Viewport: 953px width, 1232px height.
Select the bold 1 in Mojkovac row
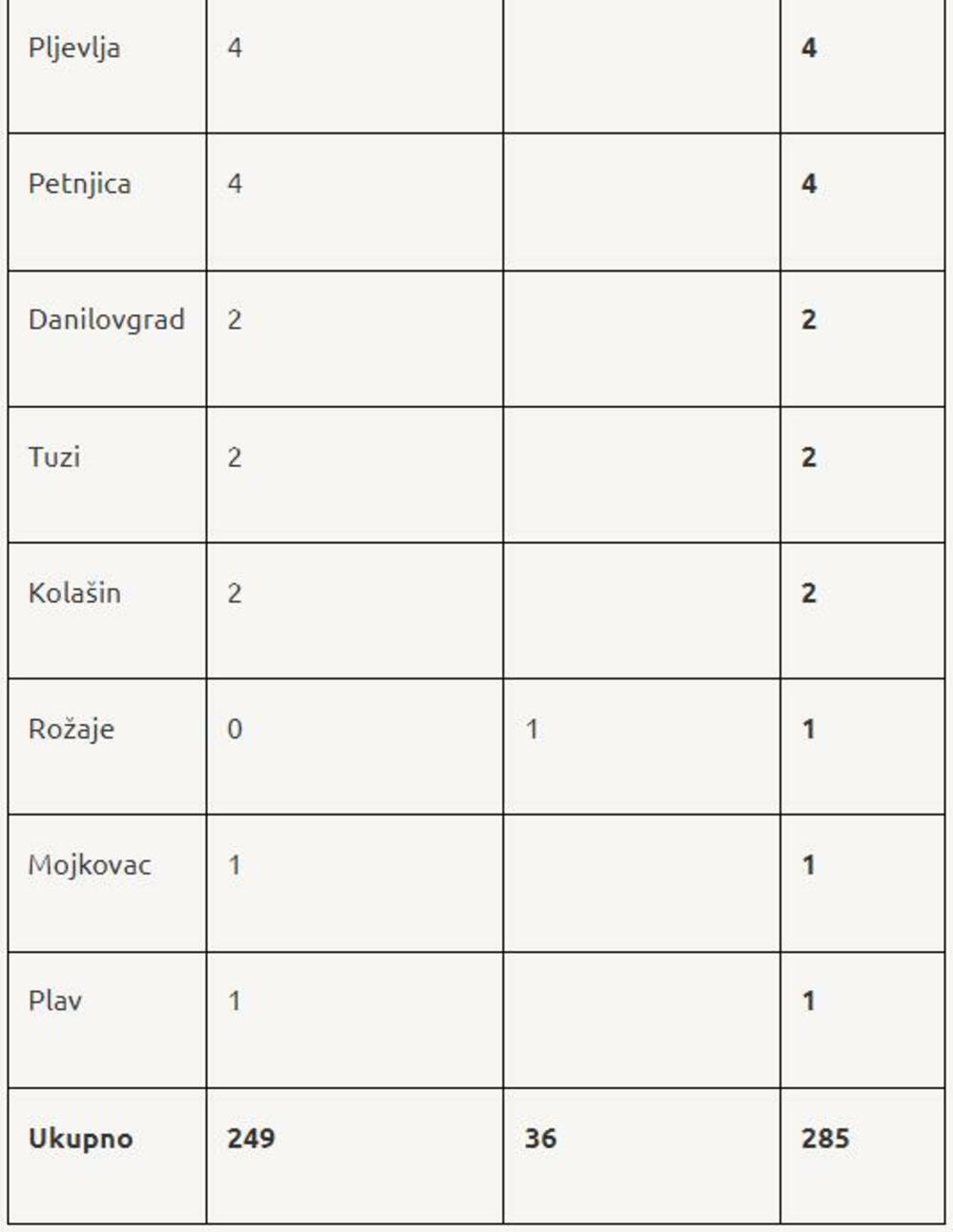point(808,865)
